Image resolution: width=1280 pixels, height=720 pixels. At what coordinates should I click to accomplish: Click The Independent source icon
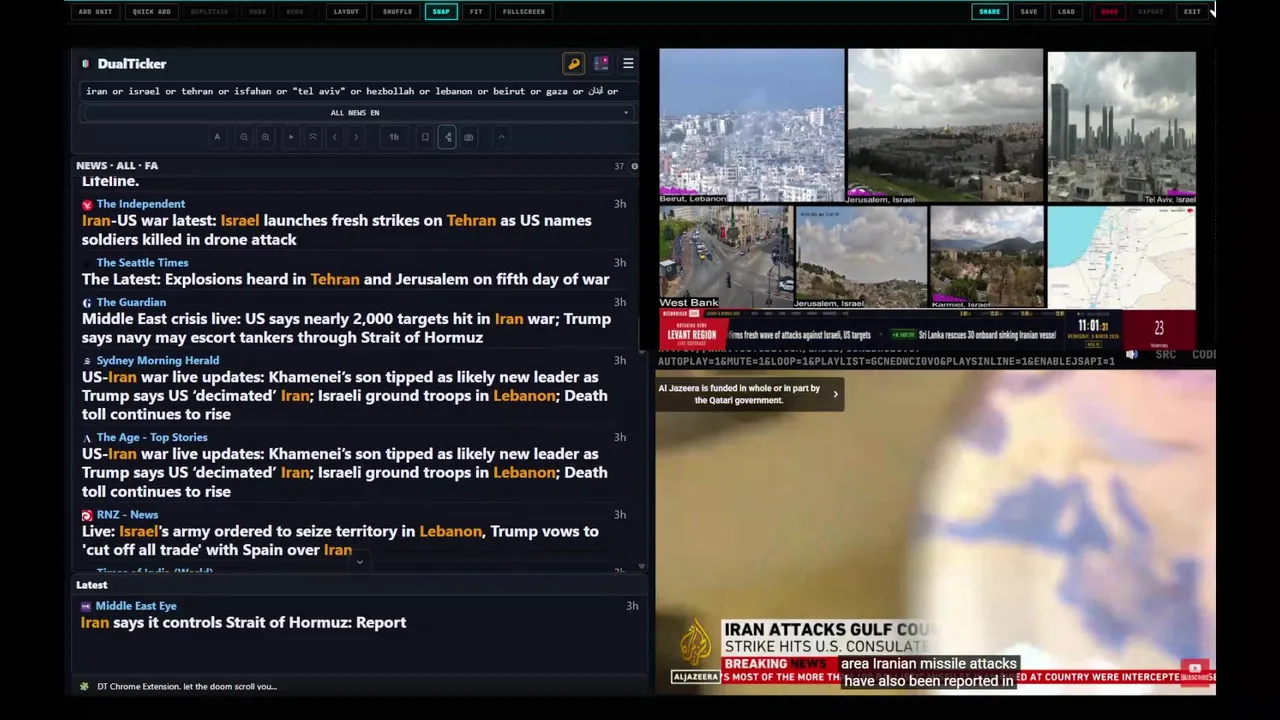click(x=87, y=204)
